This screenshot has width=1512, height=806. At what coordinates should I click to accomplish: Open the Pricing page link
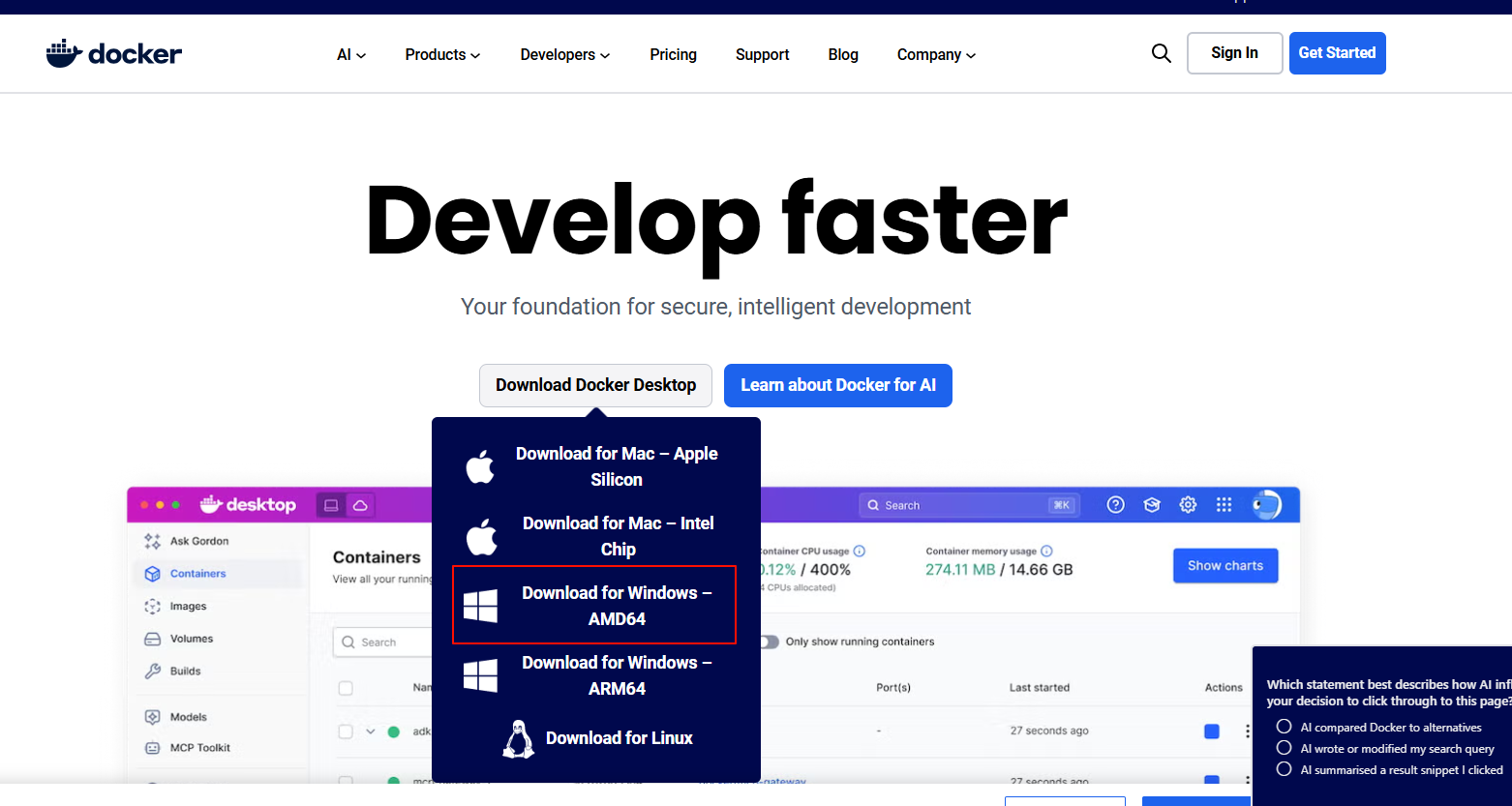[673, 55]
